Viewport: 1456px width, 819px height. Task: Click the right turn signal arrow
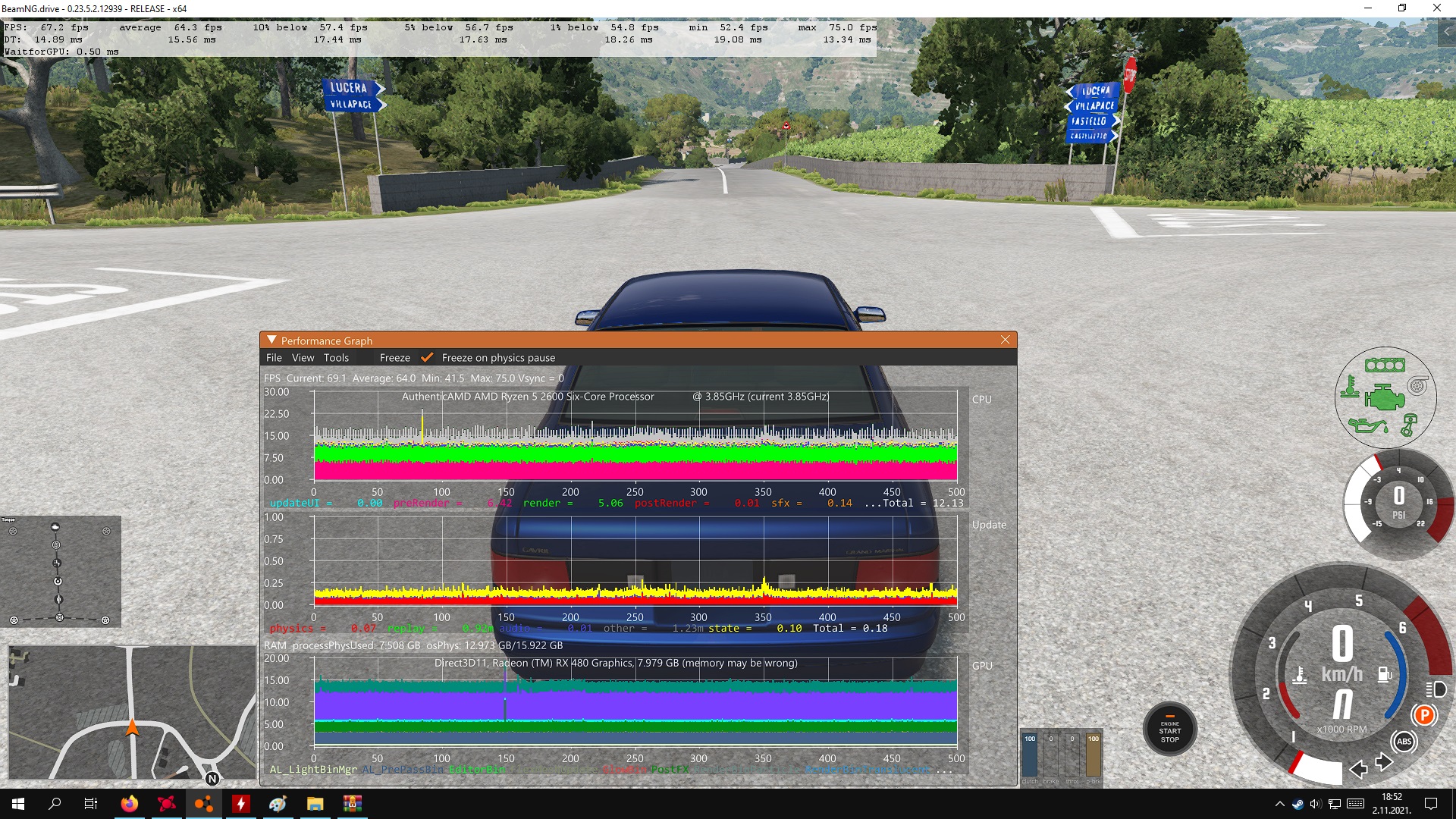pyautogui.click(x=1383, y=761)
